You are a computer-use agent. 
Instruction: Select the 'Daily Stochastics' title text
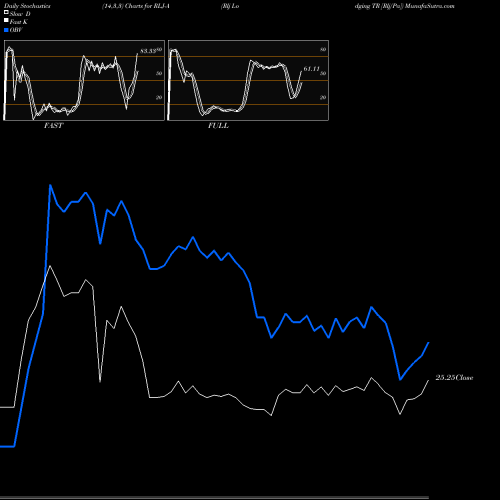point(27,6)
